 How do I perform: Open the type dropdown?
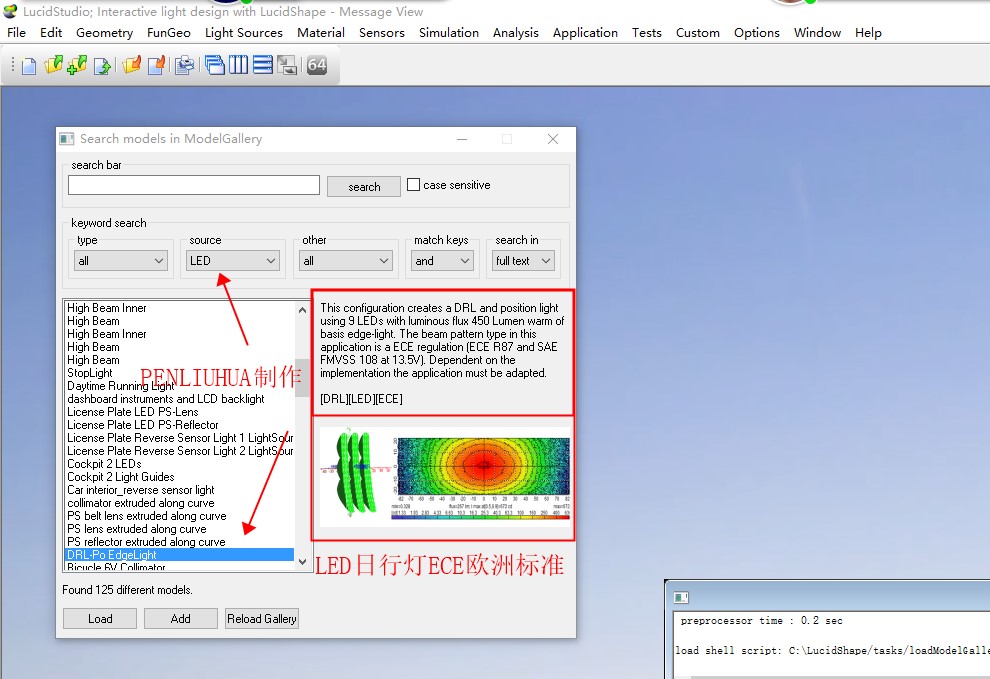pos(121,261)
